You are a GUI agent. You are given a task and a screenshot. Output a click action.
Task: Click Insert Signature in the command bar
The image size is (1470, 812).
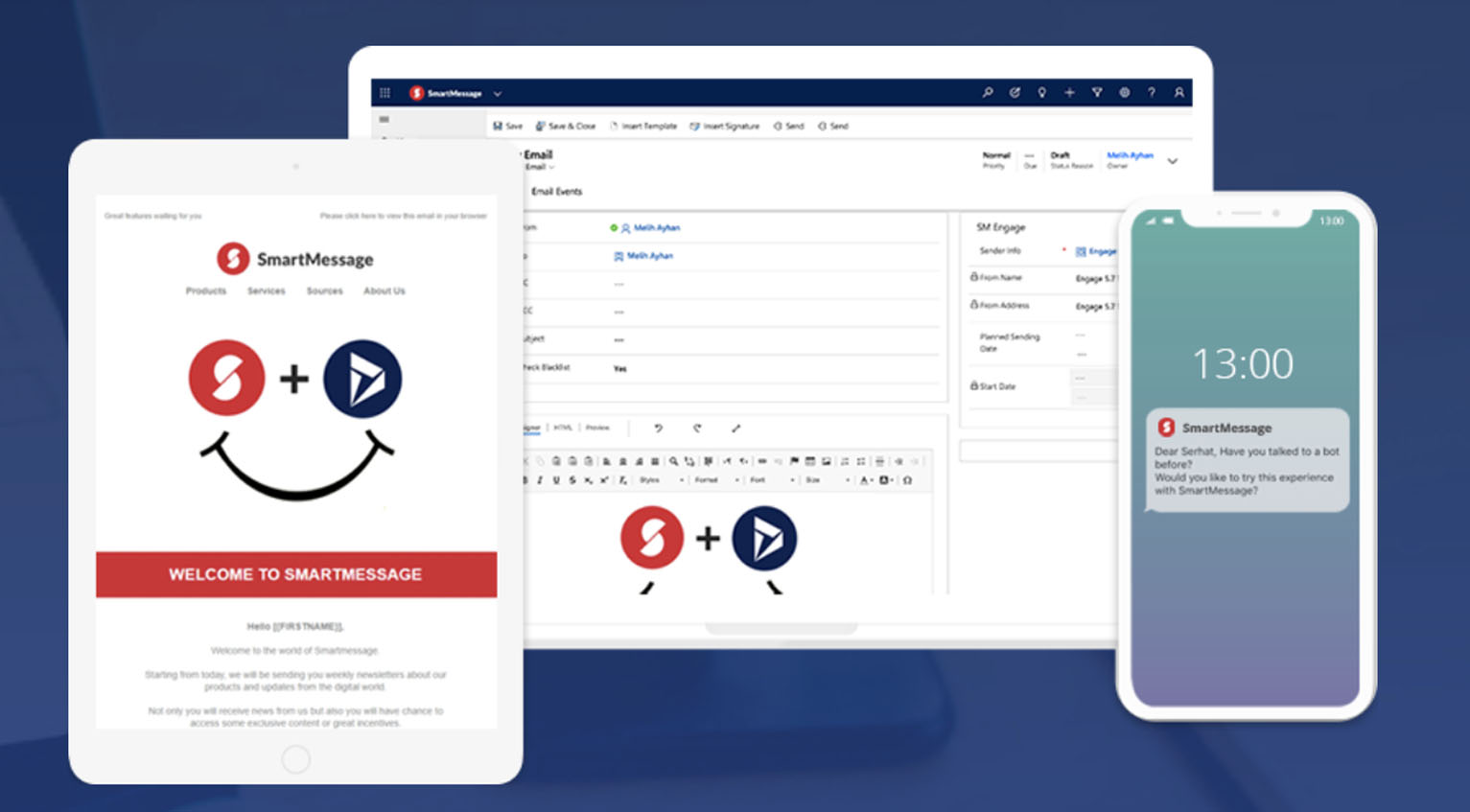(x=725, y=127)
